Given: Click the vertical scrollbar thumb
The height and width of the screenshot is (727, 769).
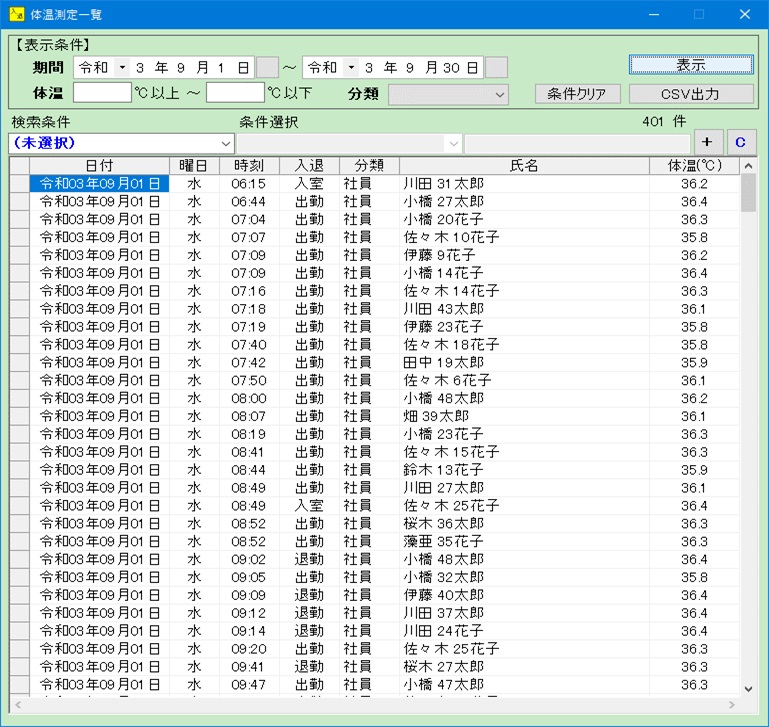Looking at the screenshot, I should pos(748,193).
